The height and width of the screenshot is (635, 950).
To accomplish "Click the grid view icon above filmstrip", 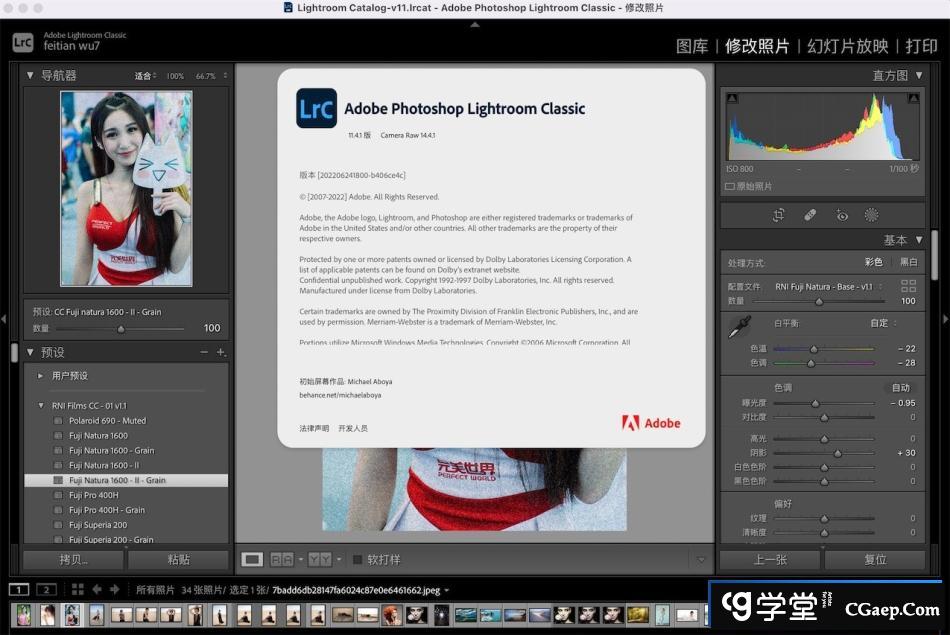I will click(78, 590).
